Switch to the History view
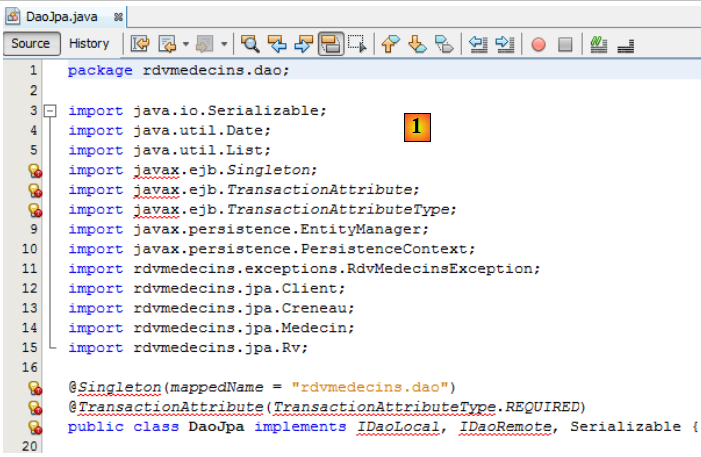Image resolution: width=701 pixels, height=457 pixels. coord(89,43)
